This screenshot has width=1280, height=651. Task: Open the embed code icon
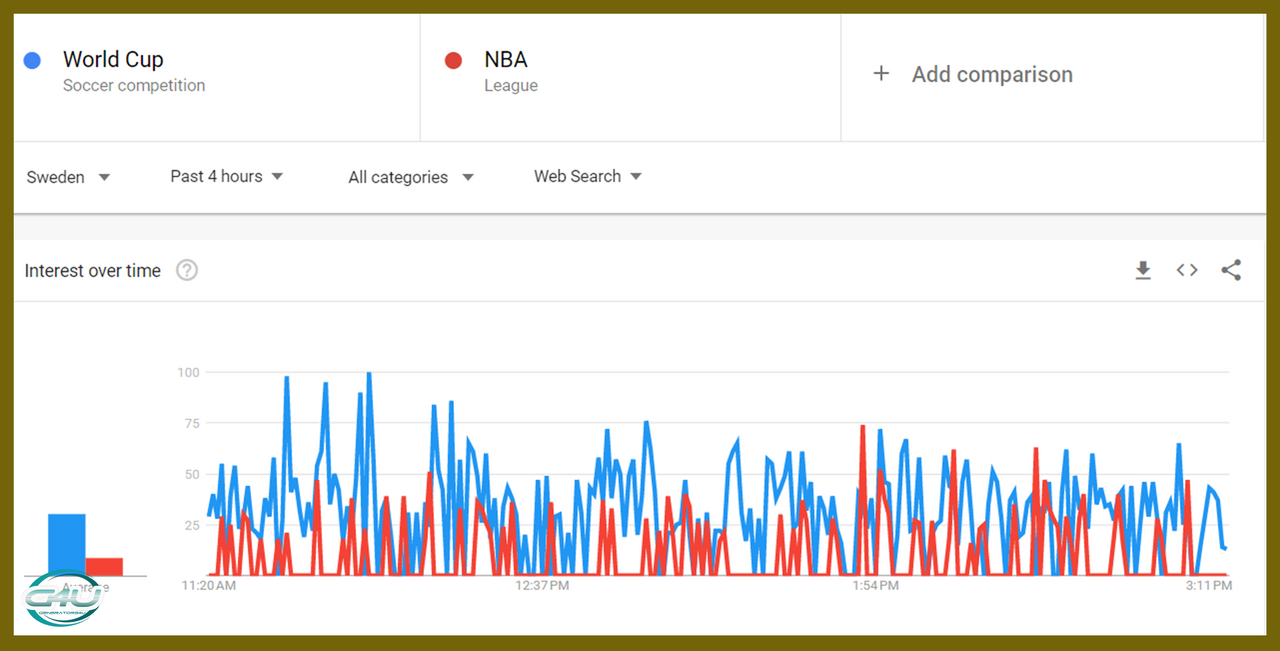(1187, 270)
